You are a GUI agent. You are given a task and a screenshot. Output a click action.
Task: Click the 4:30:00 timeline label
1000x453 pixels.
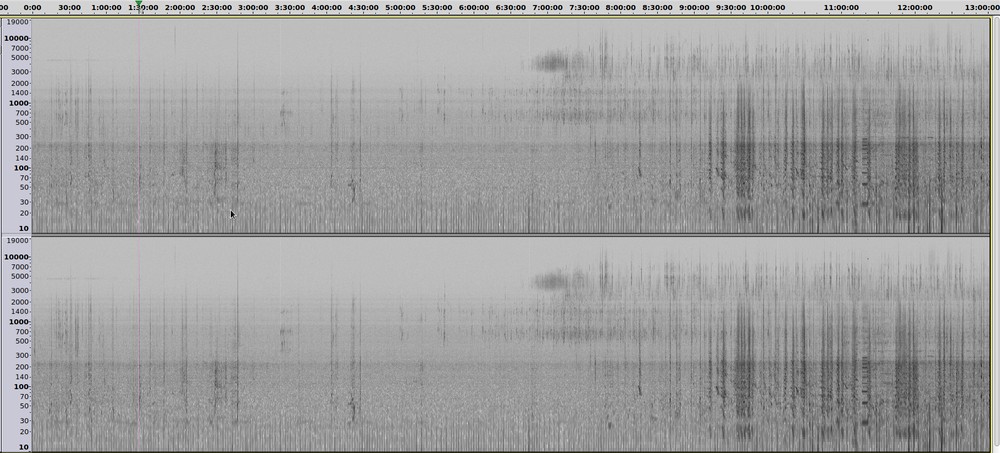(363, 7)
